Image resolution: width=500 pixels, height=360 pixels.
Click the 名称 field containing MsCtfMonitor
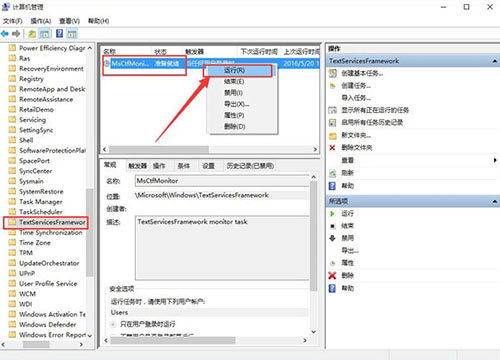[222, 181]
